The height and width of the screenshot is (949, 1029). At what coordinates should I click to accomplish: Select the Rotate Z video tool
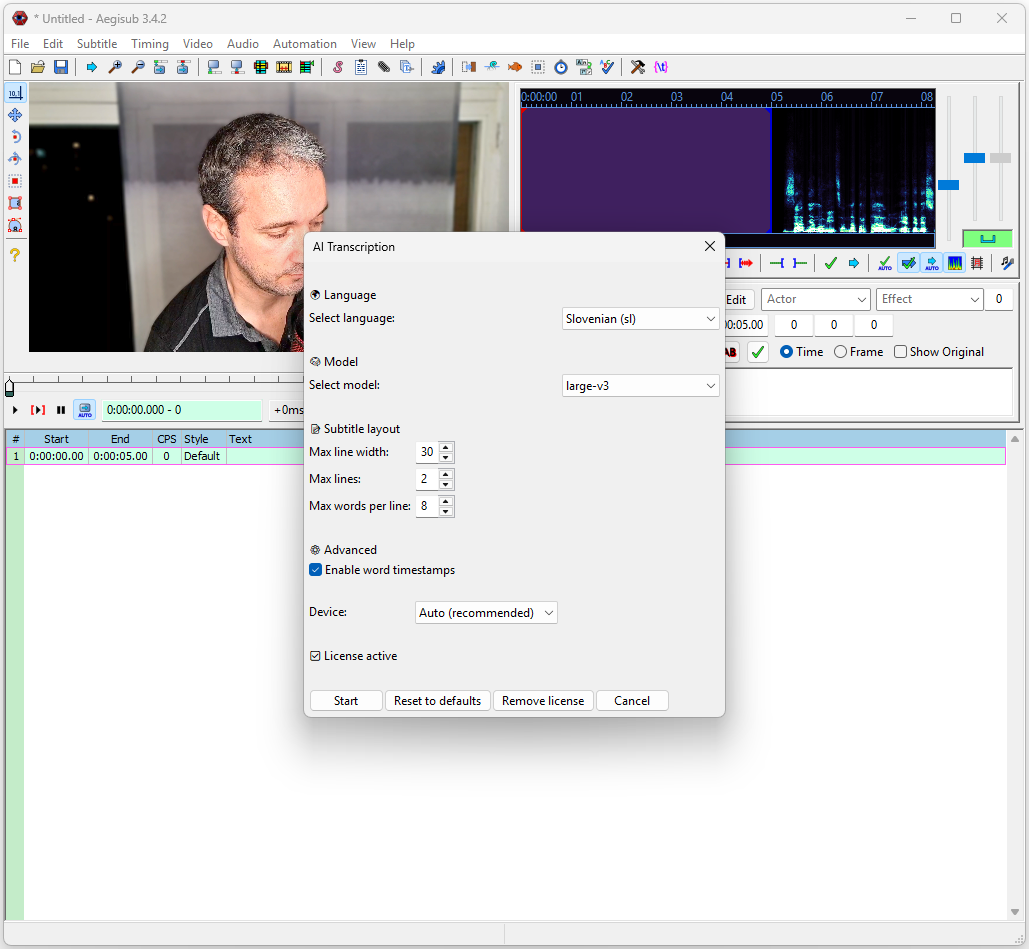15,137
